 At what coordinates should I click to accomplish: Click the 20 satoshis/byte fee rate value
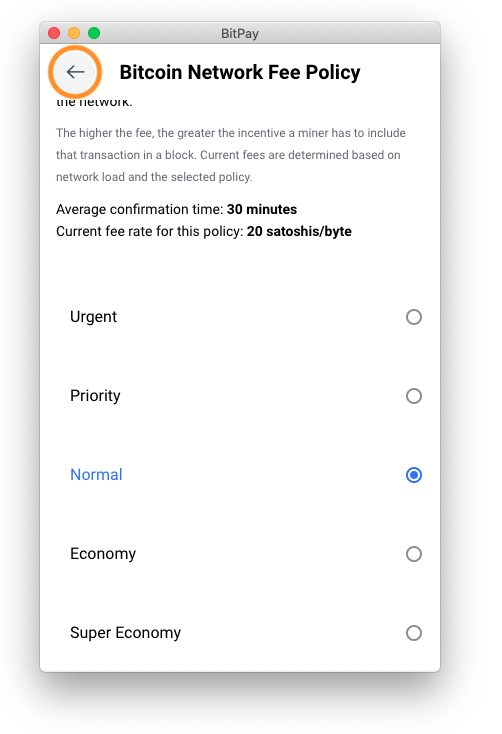click(x=299, y=231)
